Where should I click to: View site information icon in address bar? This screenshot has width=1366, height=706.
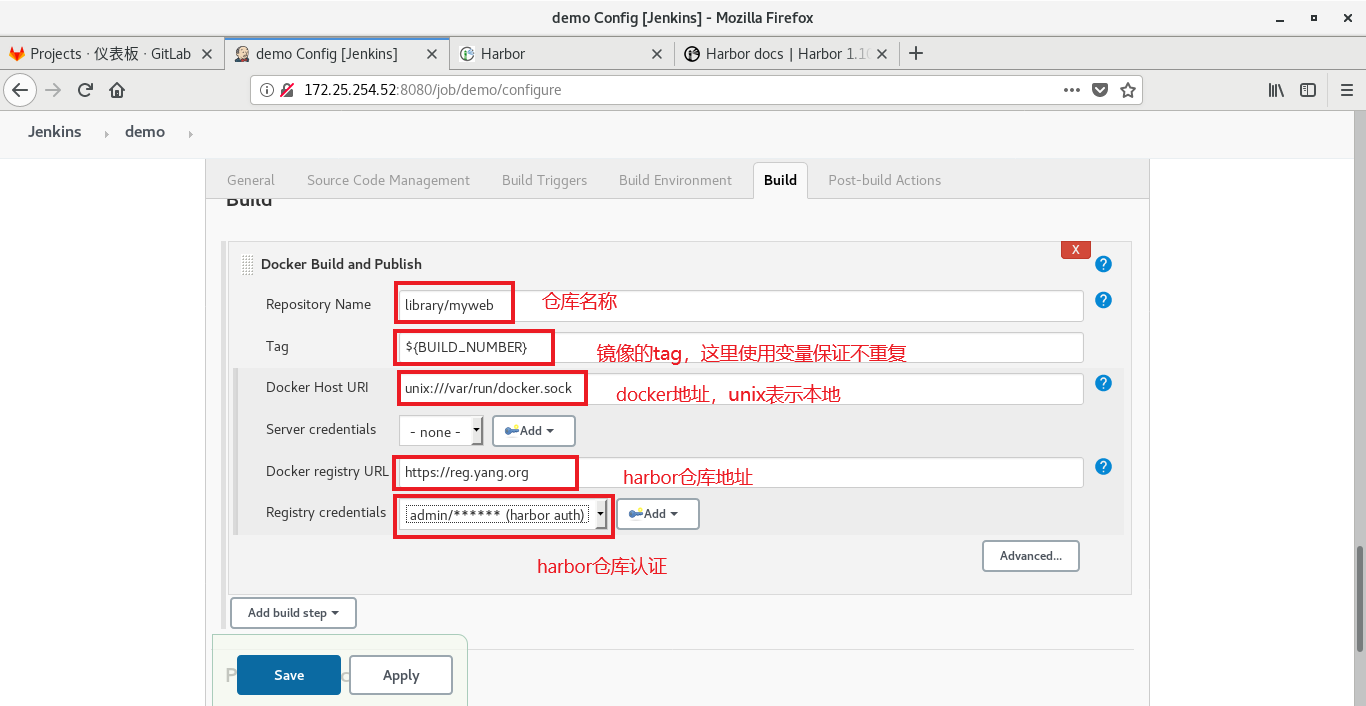[267, 90]
